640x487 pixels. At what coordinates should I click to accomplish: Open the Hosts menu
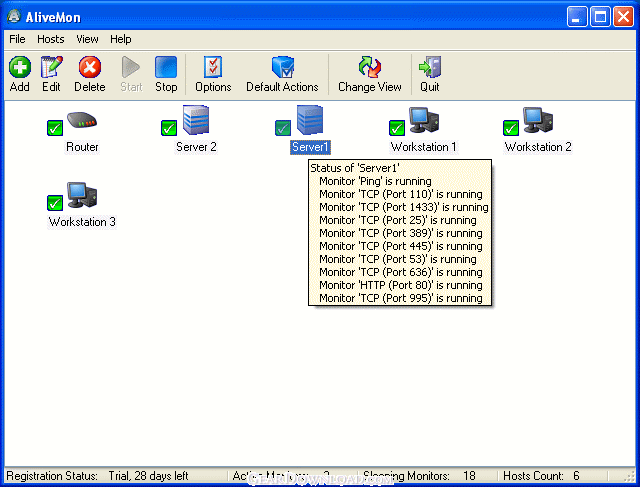tap(51, 39)
